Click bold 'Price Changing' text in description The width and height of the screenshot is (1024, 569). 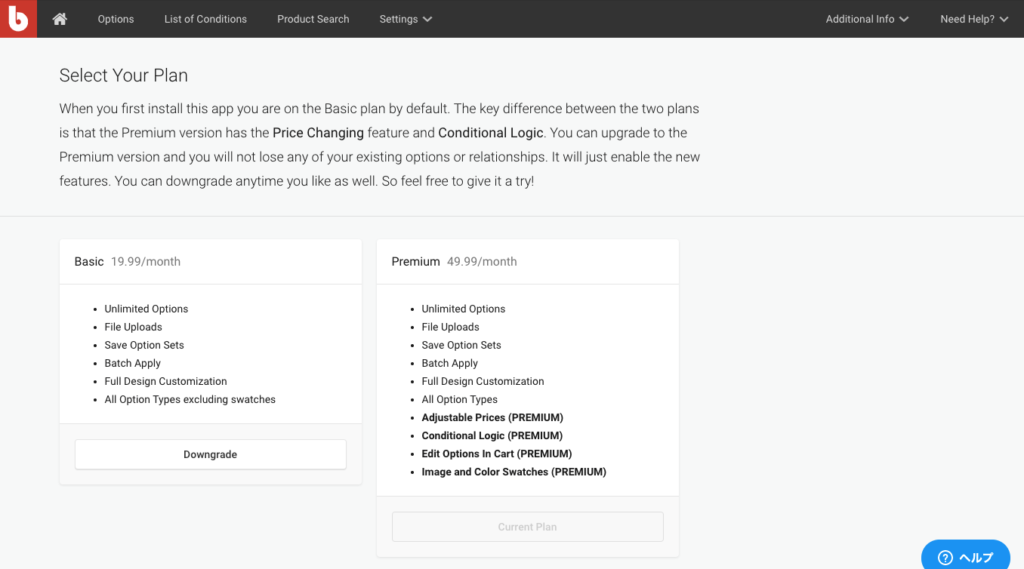pyautogui.click(x=318, y=133)
